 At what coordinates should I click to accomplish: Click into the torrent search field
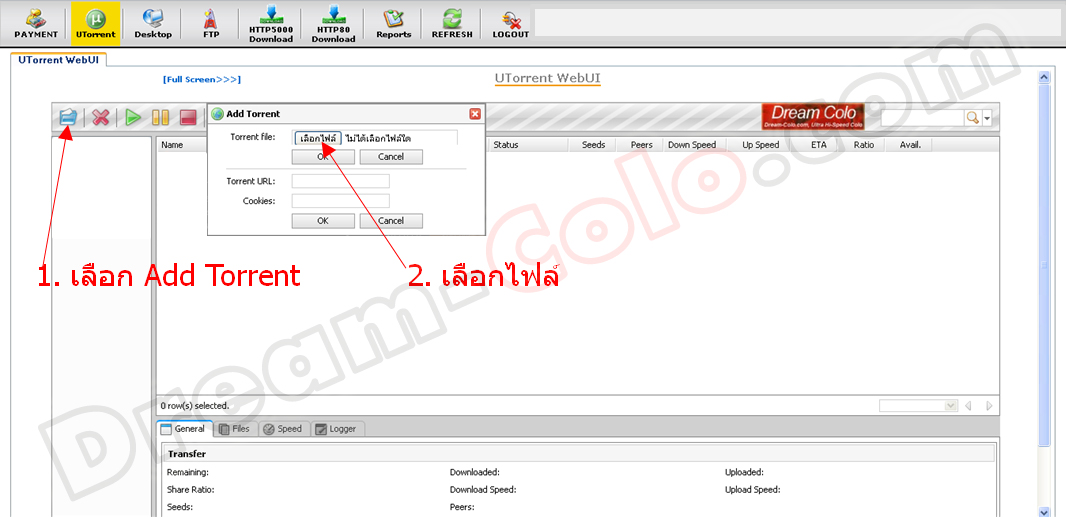pyautogui.click(x=923, y=118)
